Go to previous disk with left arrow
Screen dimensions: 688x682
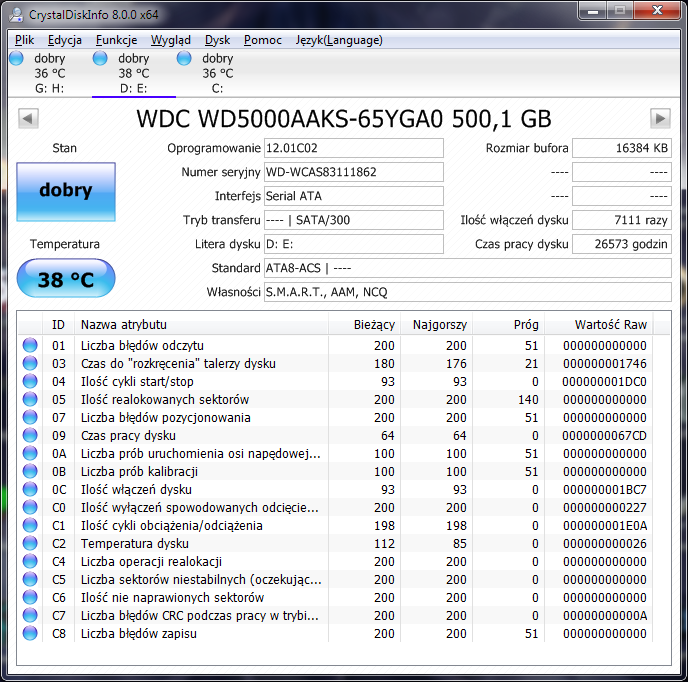(29, 118)
